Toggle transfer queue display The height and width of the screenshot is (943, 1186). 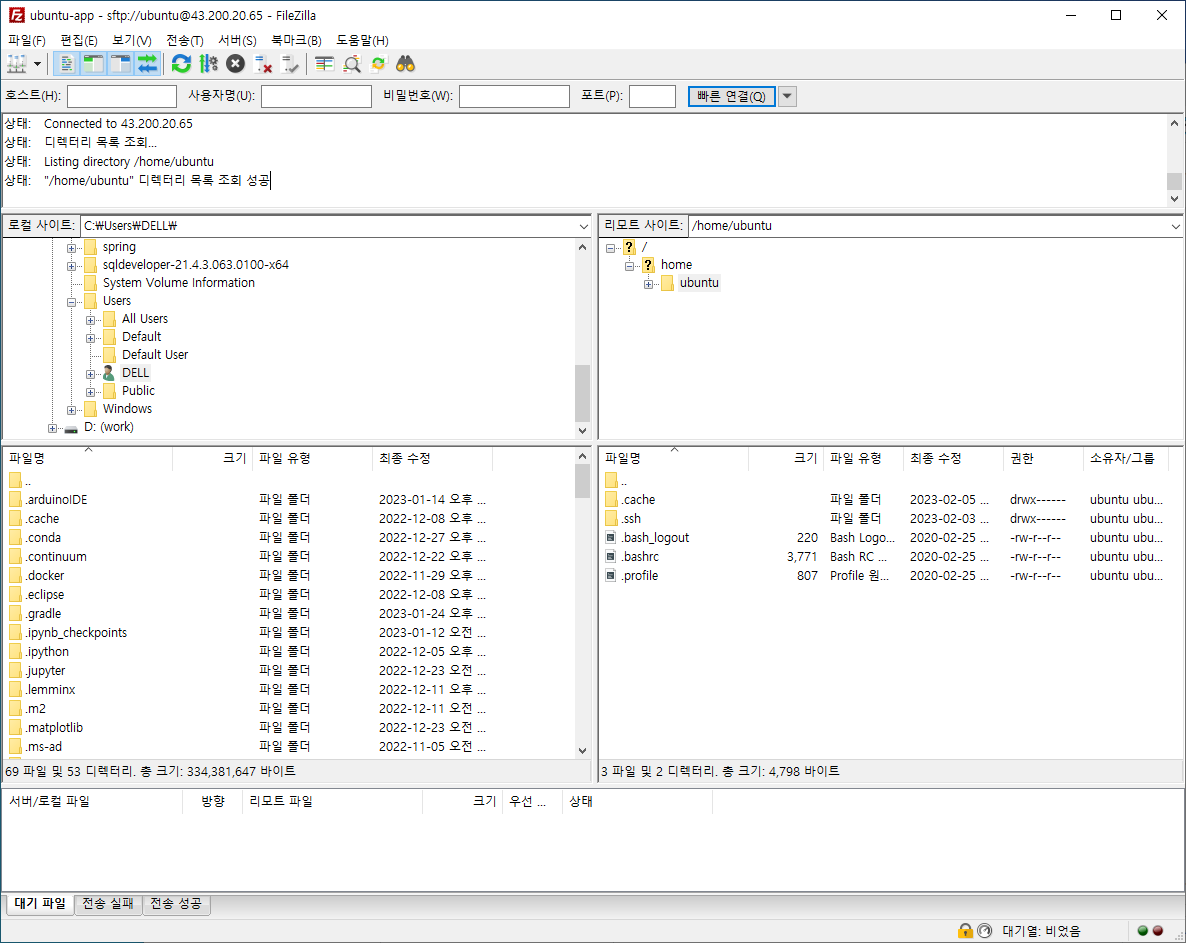tap(147, 64)
